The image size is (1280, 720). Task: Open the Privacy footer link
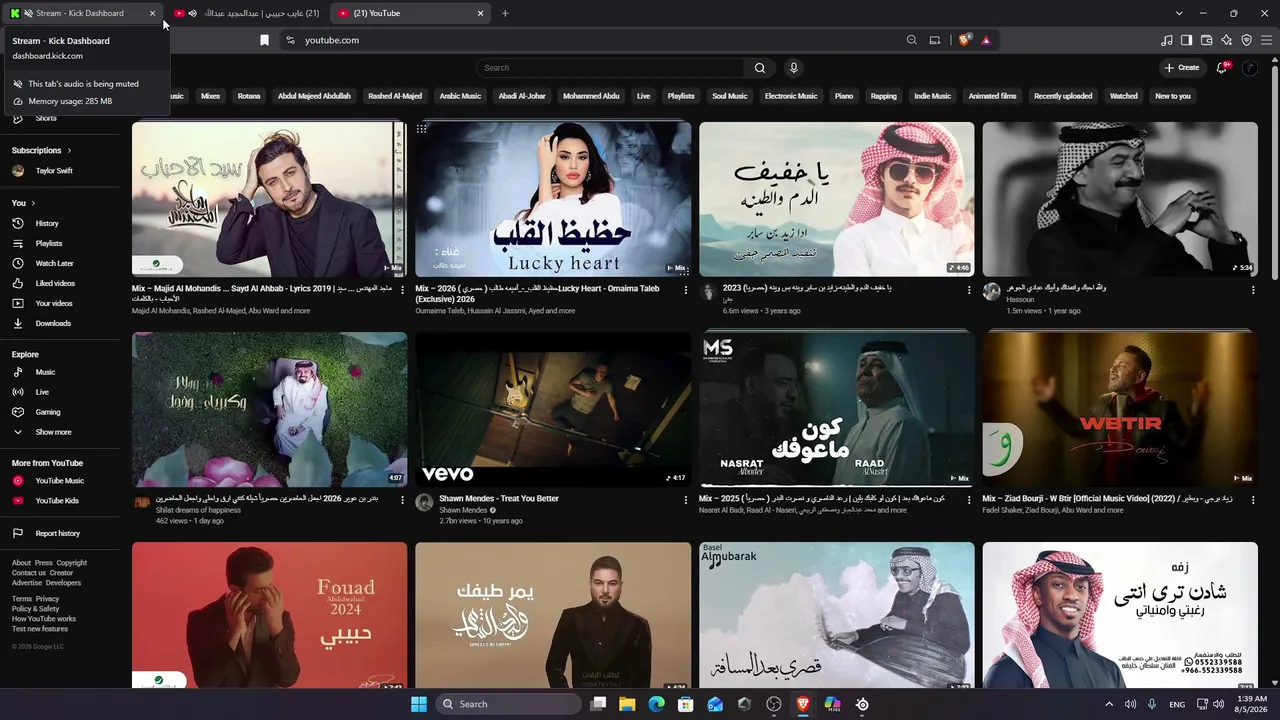pos(47,599)
